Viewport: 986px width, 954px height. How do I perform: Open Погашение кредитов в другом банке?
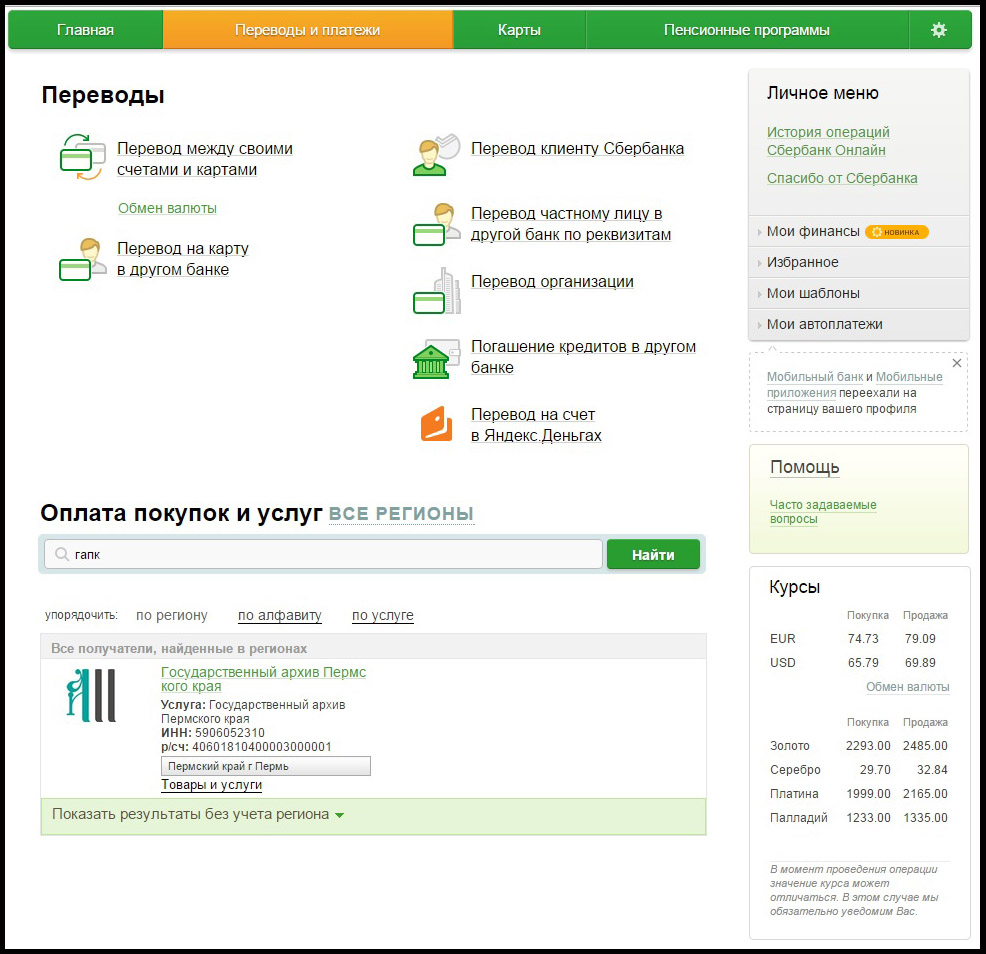click(583, 357)
